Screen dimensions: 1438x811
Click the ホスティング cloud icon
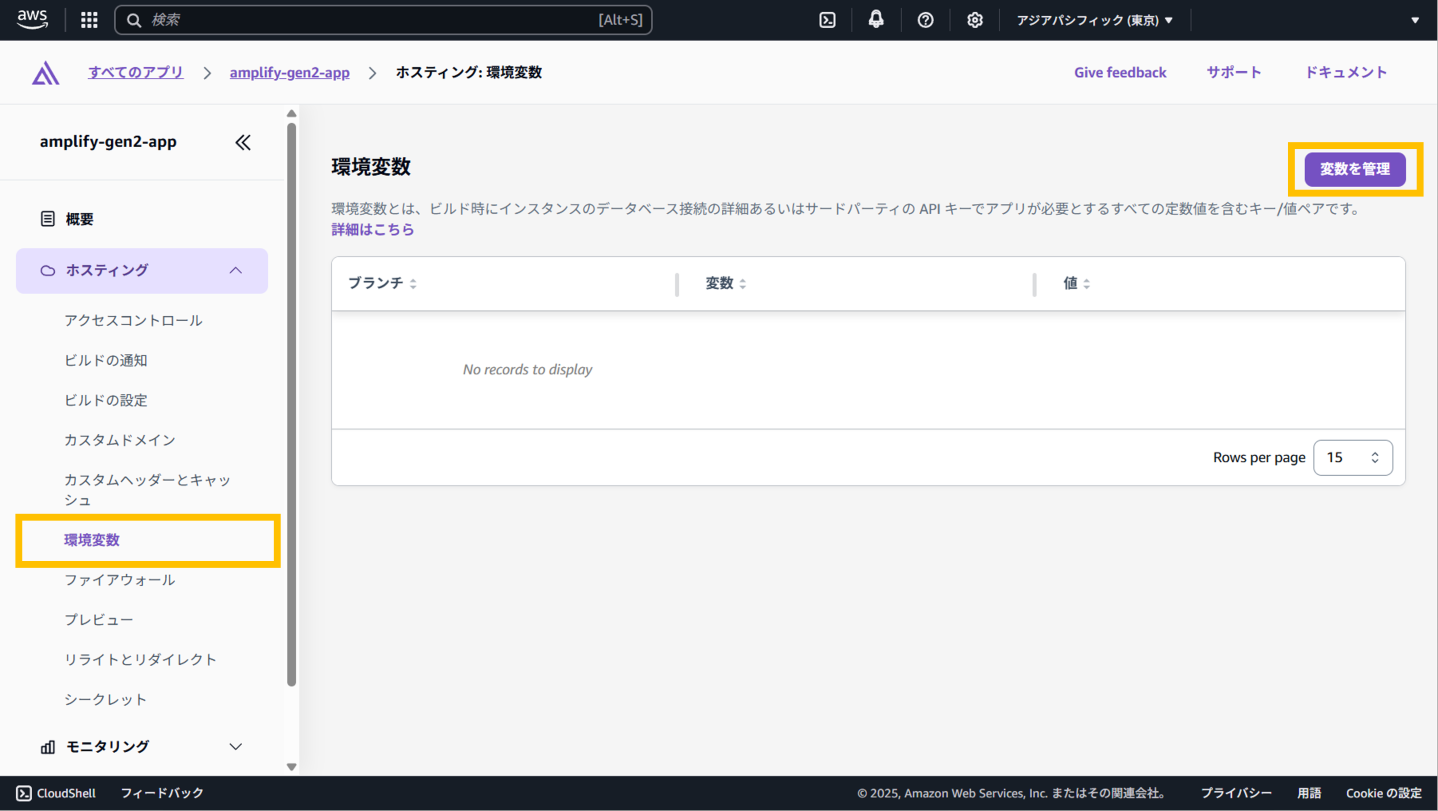pyautogui.click(x=47, y=270)
